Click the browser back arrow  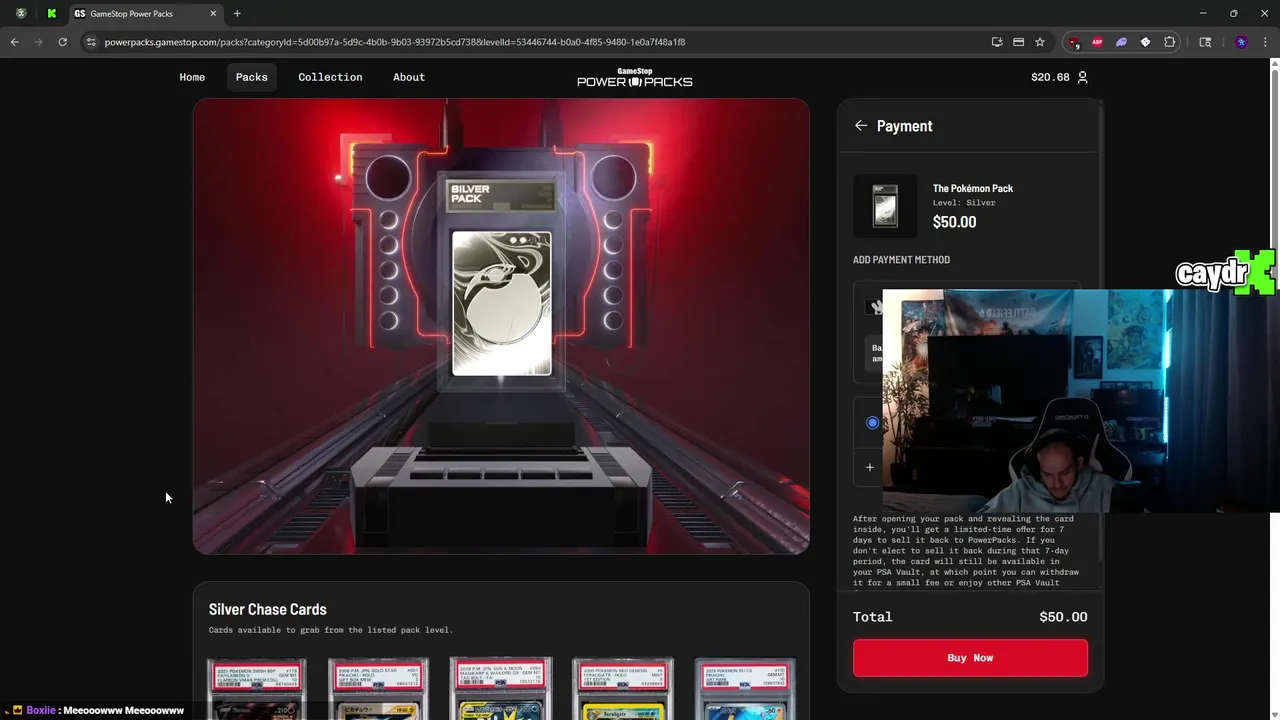coord(14,42)
